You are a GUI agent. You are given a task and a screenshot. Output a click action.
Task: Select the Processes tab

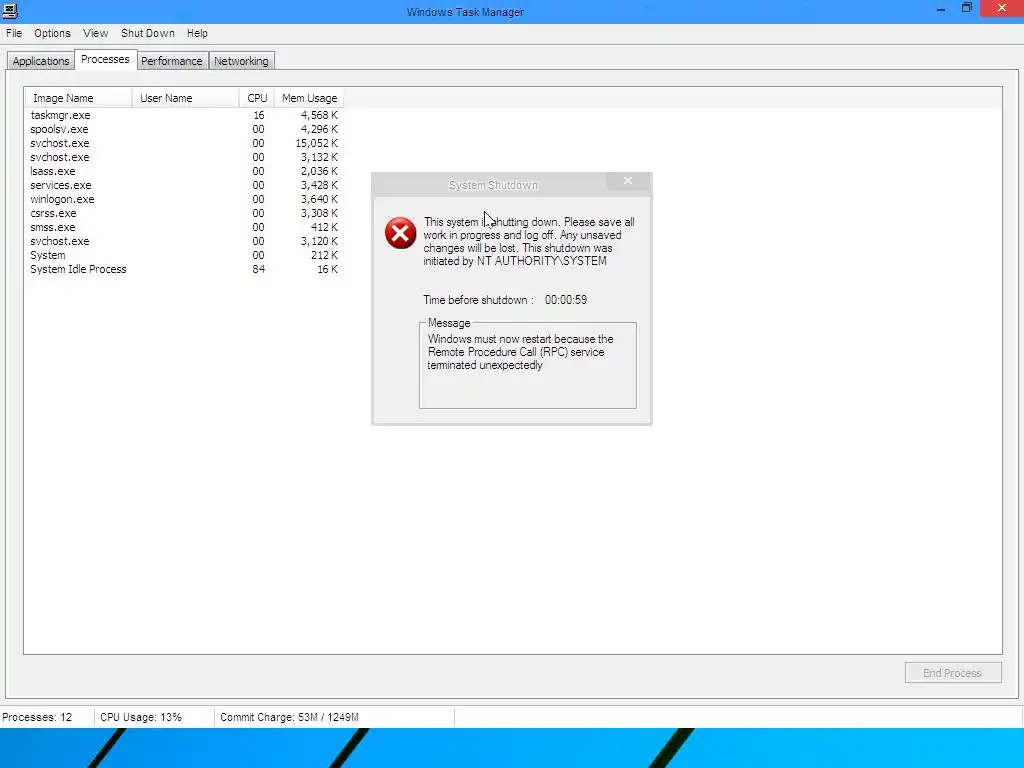[105, 59]
